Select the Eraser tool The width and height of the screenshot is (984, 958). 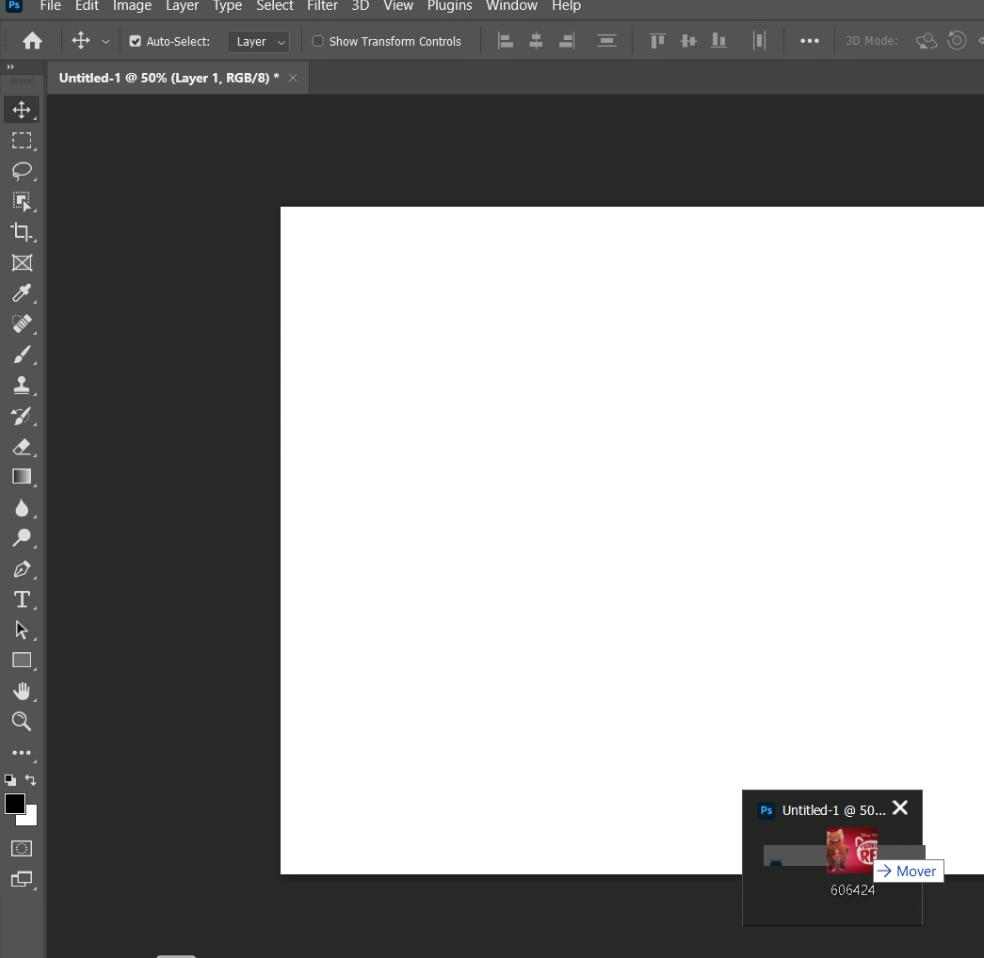(x=21, y=446)
